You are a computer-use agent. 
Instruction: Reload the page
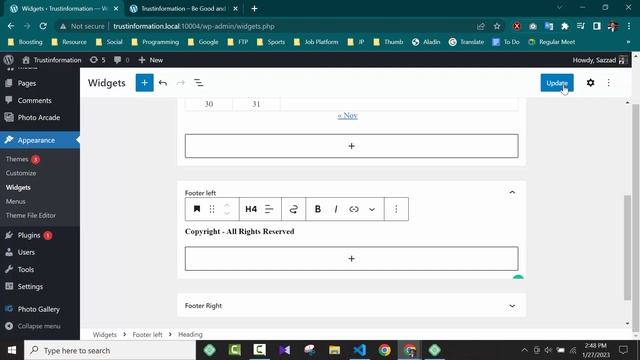(x=43, y=26)
